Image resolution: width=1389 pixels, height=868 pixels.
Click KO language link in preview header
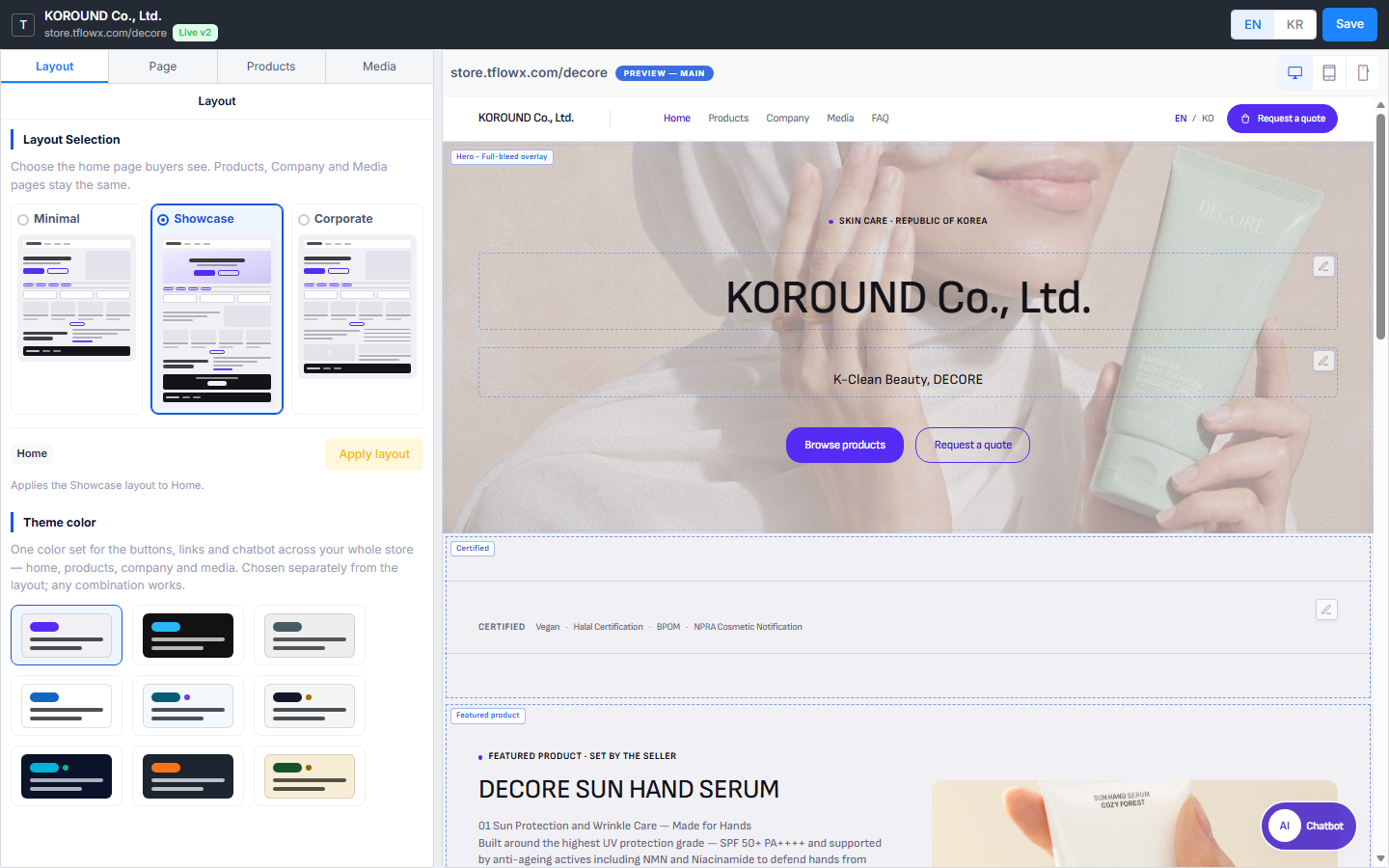pyautogui.click(x=1208, y=119)
